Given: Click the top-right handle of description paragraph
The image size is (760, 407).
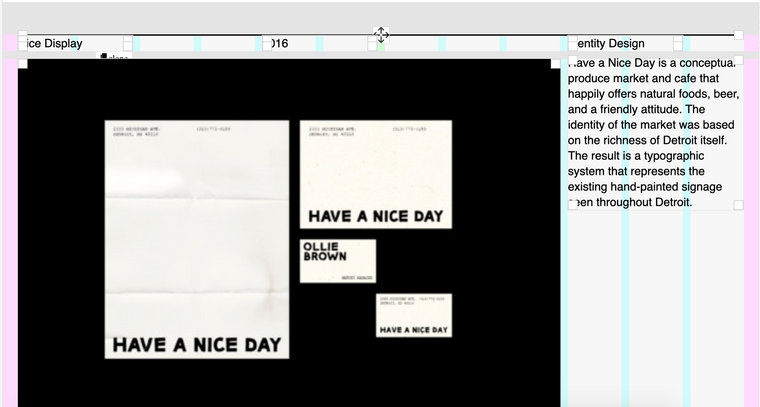Looking at the screenshot, I should (739, 62).
